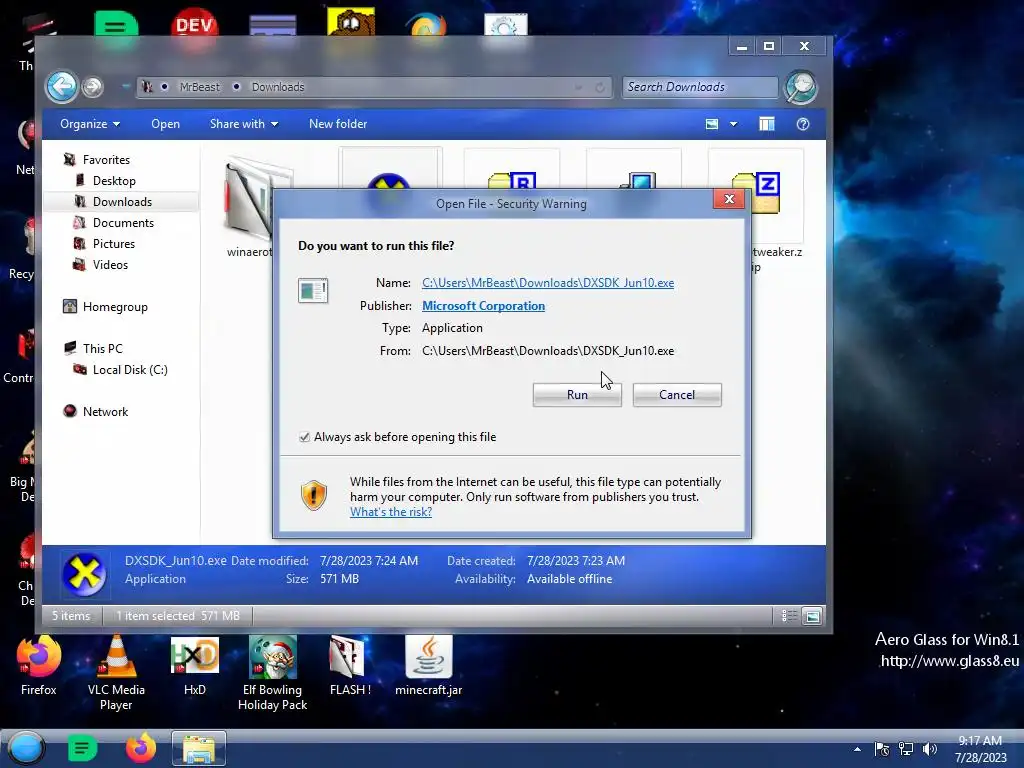The height and width of the screenshot is (768, 1024).
Task: Open the VLC Media Player desktop shortcut
Action: 116,673
